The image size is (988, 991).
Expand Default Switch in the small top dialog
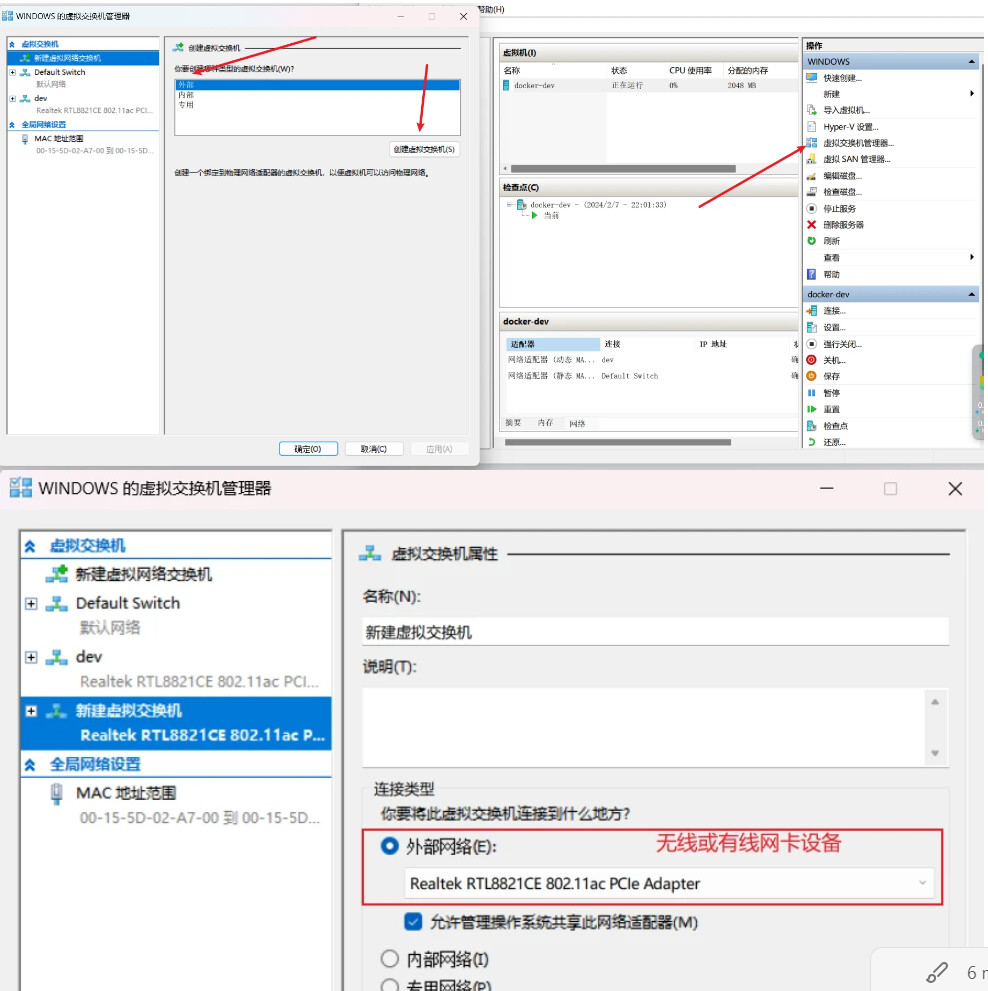(13, 73)
